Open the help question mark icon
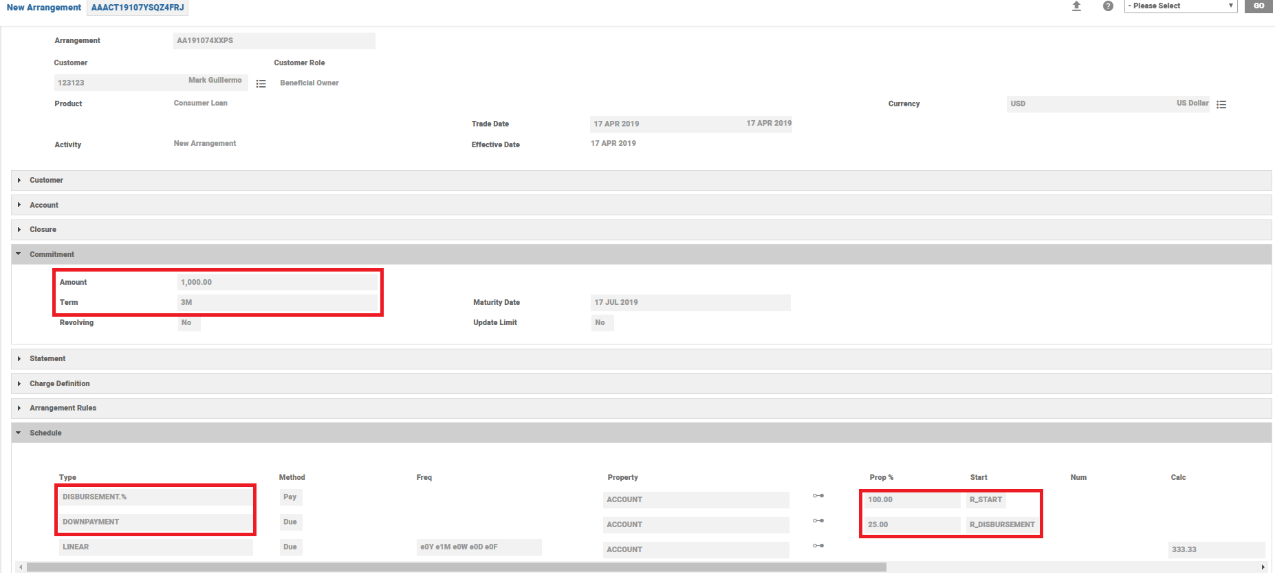 [x=1108, y=6]
